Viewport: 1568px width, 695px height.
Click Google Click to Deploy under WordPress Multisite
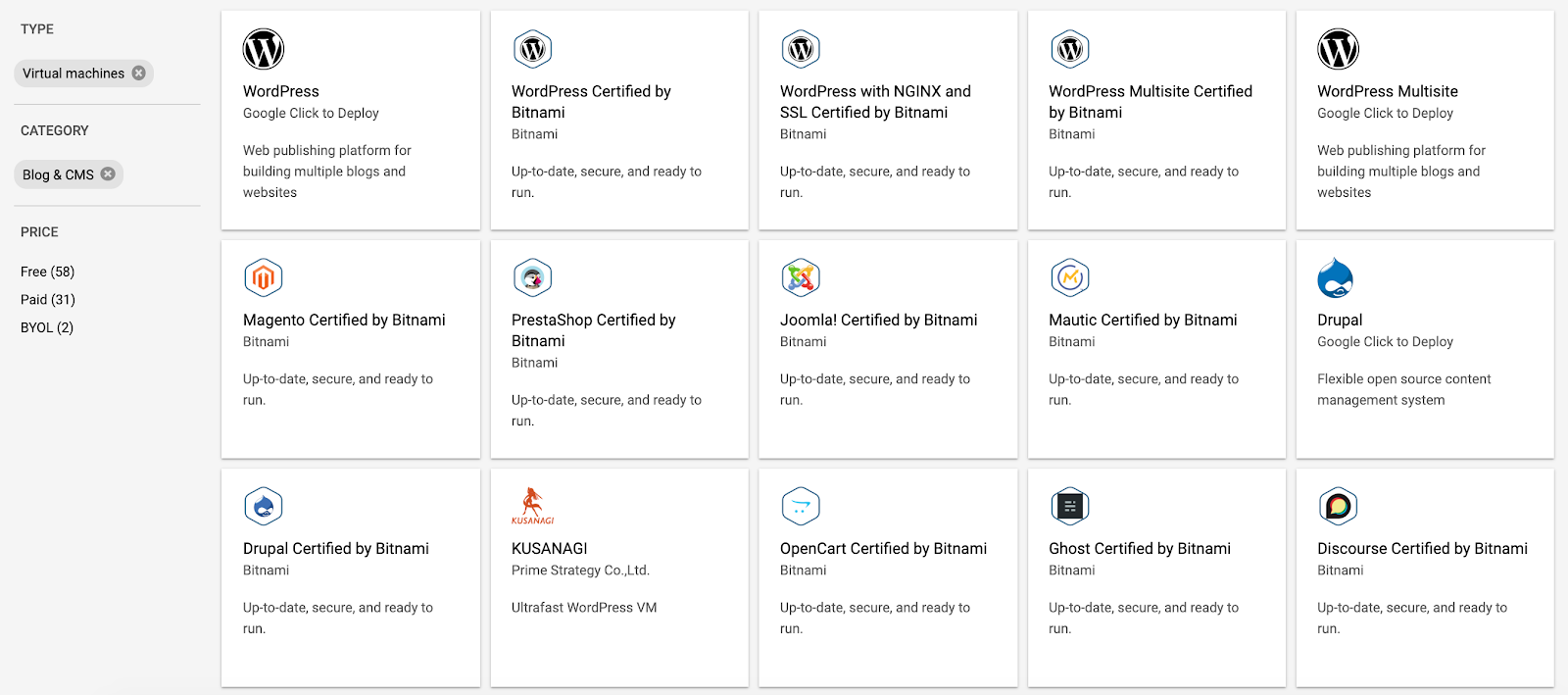point(1385,114)
